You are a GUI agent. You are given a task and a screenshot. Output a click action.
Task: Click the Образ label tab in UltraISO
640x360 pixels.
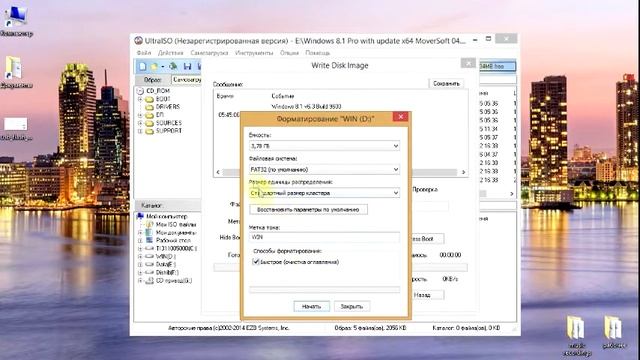pos(153,80)
